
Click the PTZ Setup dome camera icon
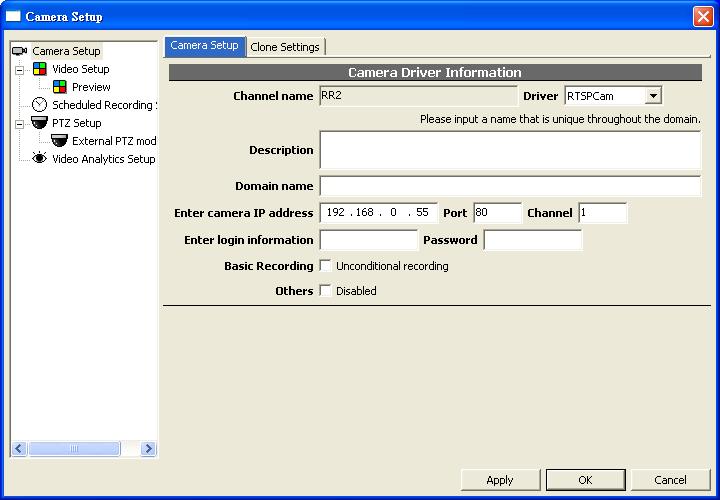point(40,123)
